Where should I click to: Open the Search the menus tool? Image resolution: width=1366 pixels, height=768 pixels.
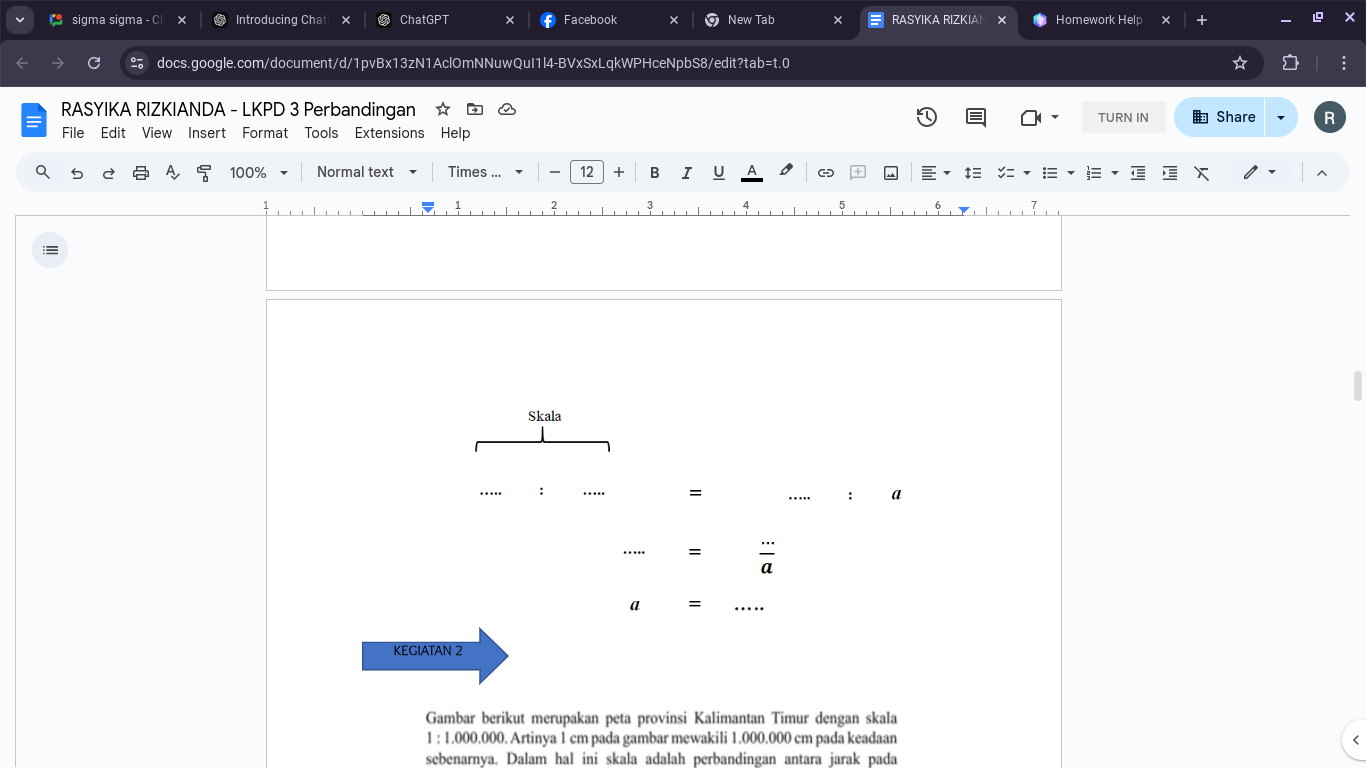tap(43, 172)
